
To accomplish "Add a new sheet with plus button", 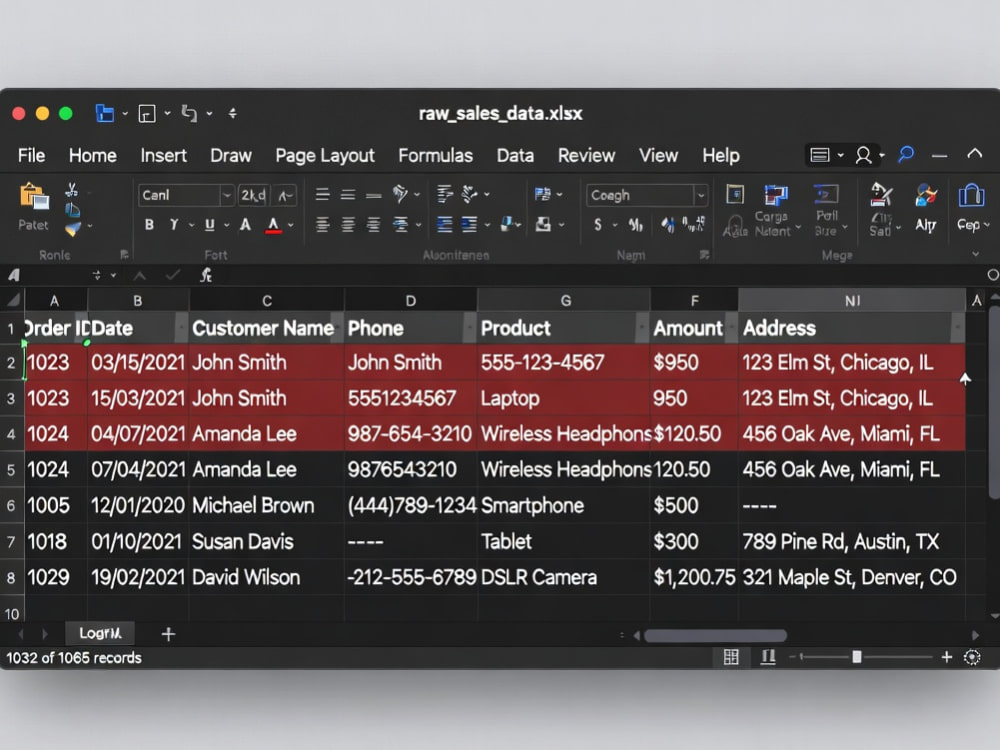I will point(168,634).
